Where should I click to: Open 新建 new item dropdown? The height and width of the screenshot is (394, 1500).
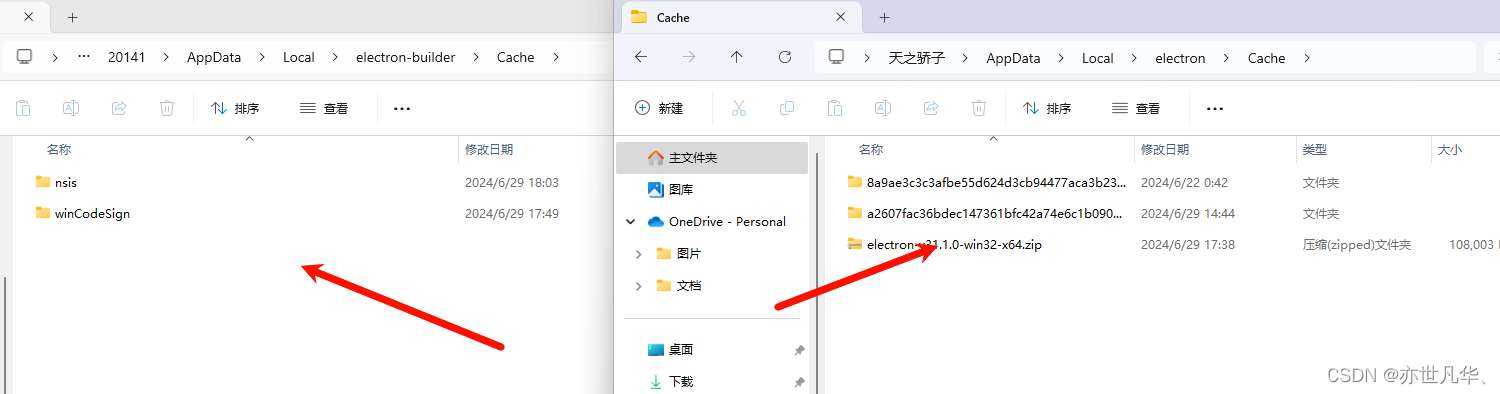coord(660,108)
